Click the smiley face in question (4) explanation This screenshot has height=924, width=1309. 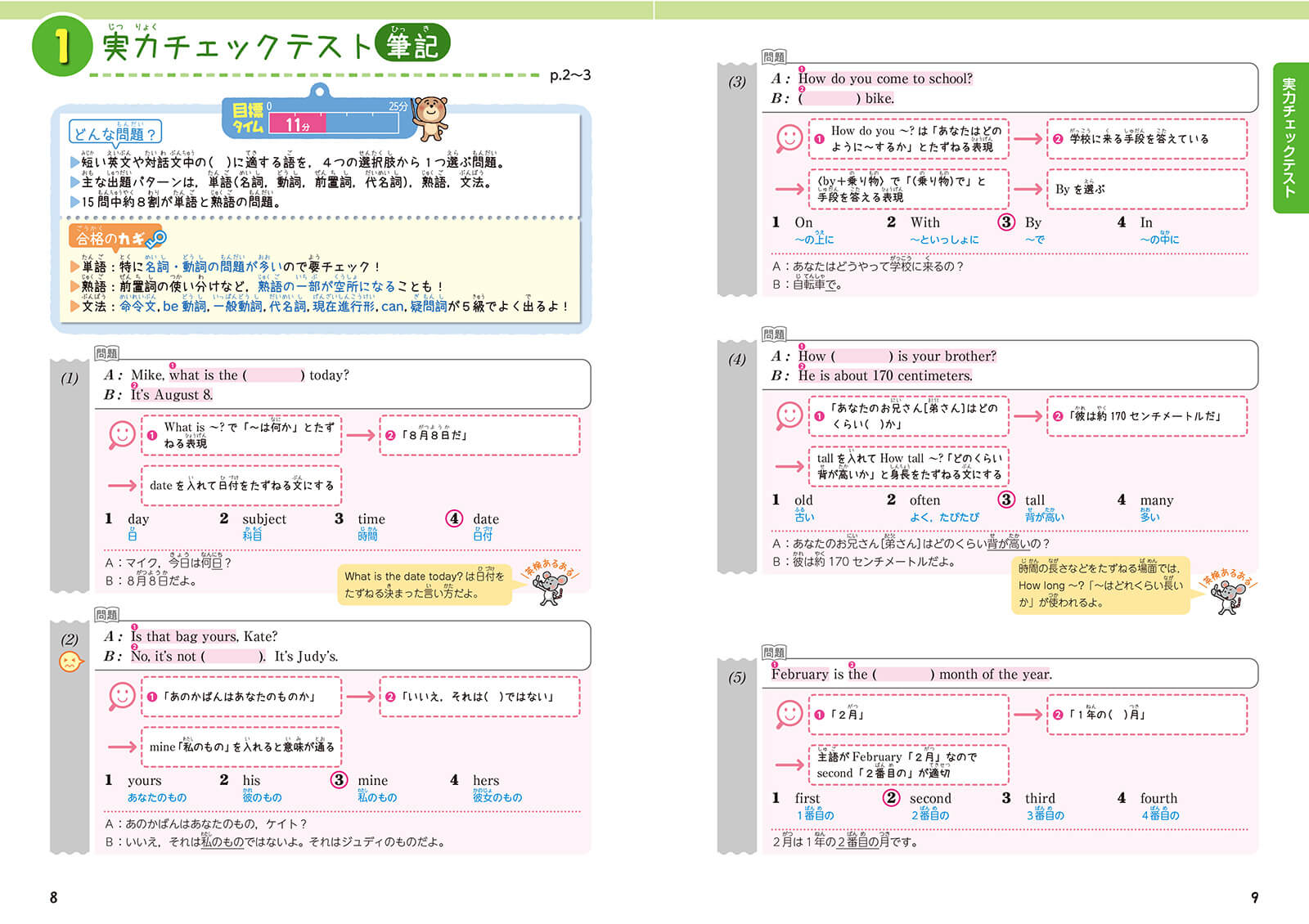789,415
